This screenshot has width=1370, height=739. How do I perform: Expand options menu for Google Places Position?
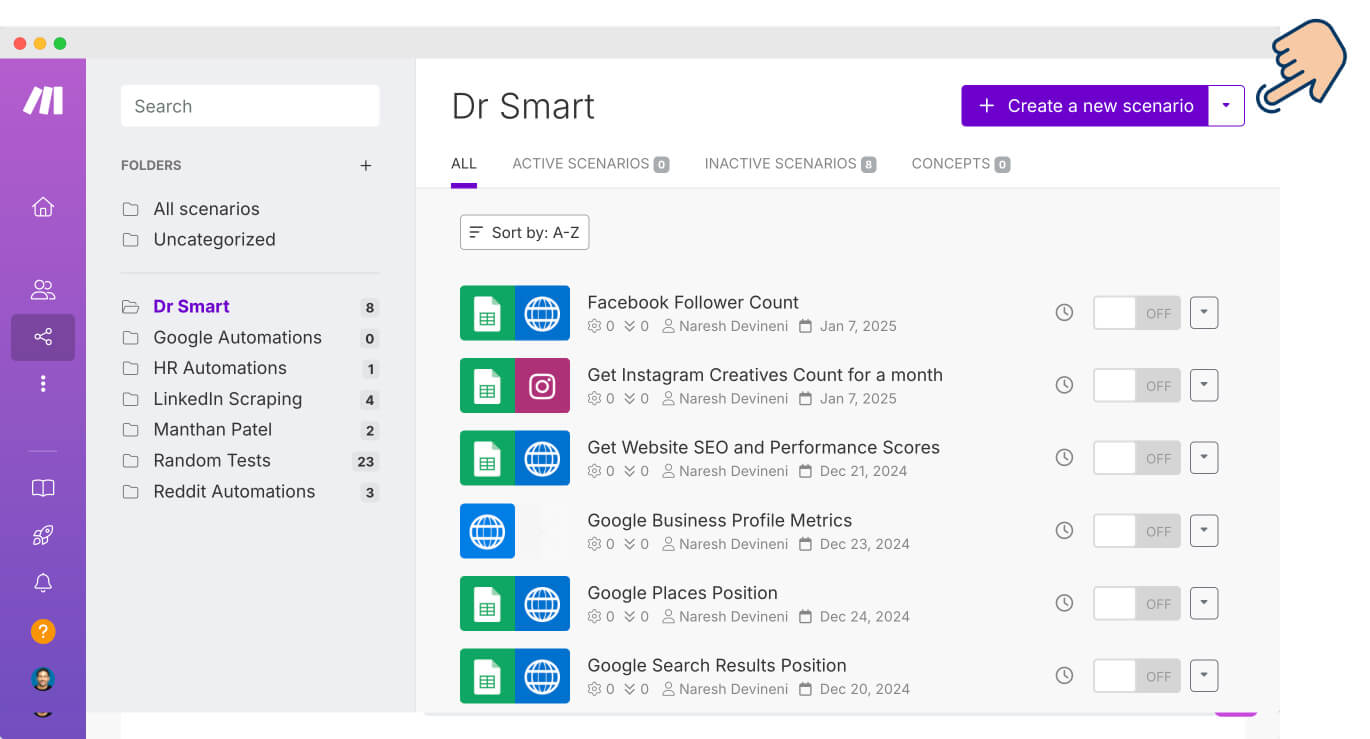pyautogui.click(x=1204, y=603)
